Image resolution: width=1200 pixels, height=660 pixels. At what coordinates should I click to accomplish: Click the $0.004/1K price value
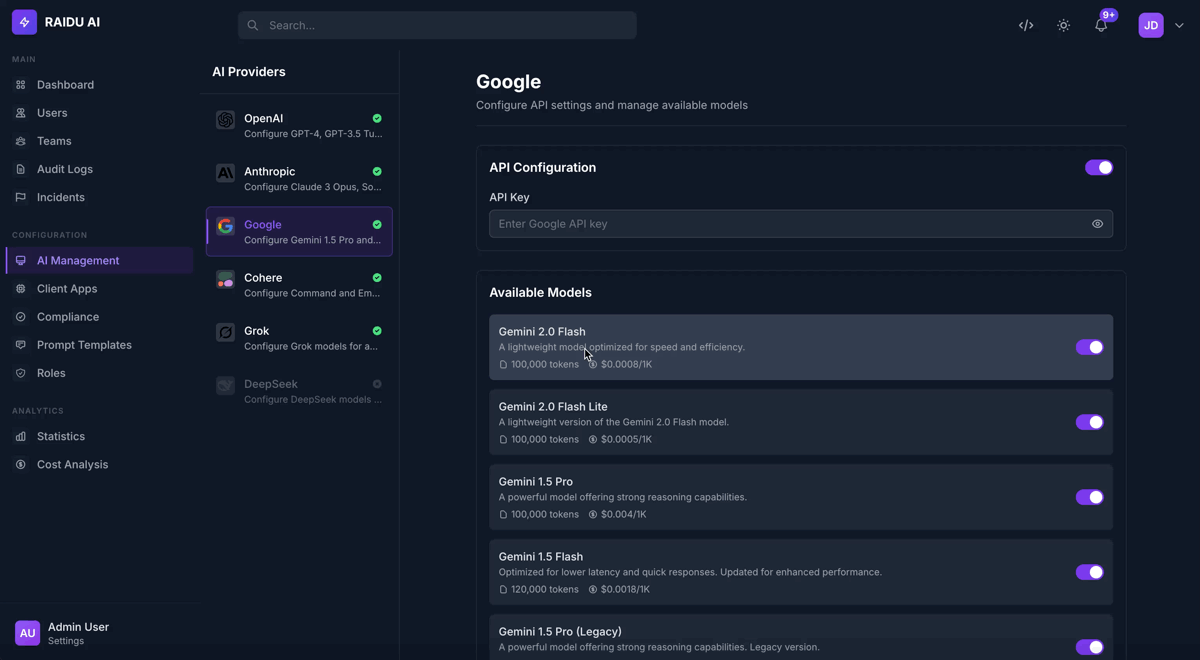[623, 515]
